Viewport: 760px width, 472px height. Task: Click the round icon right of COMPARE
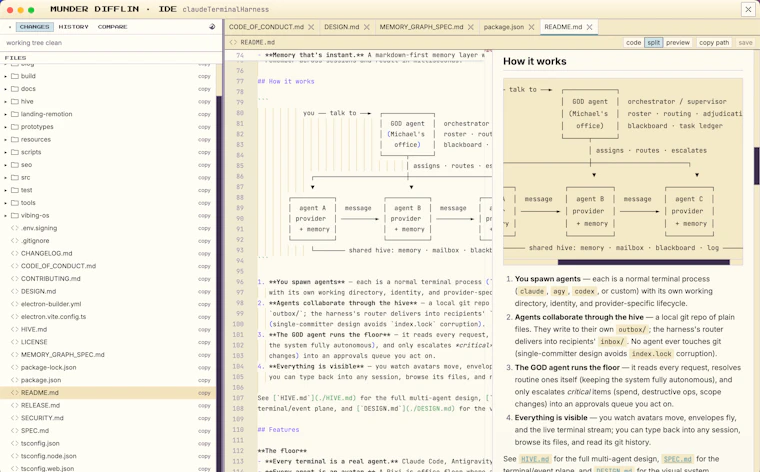pyautogui.click(x=212, y=27)
